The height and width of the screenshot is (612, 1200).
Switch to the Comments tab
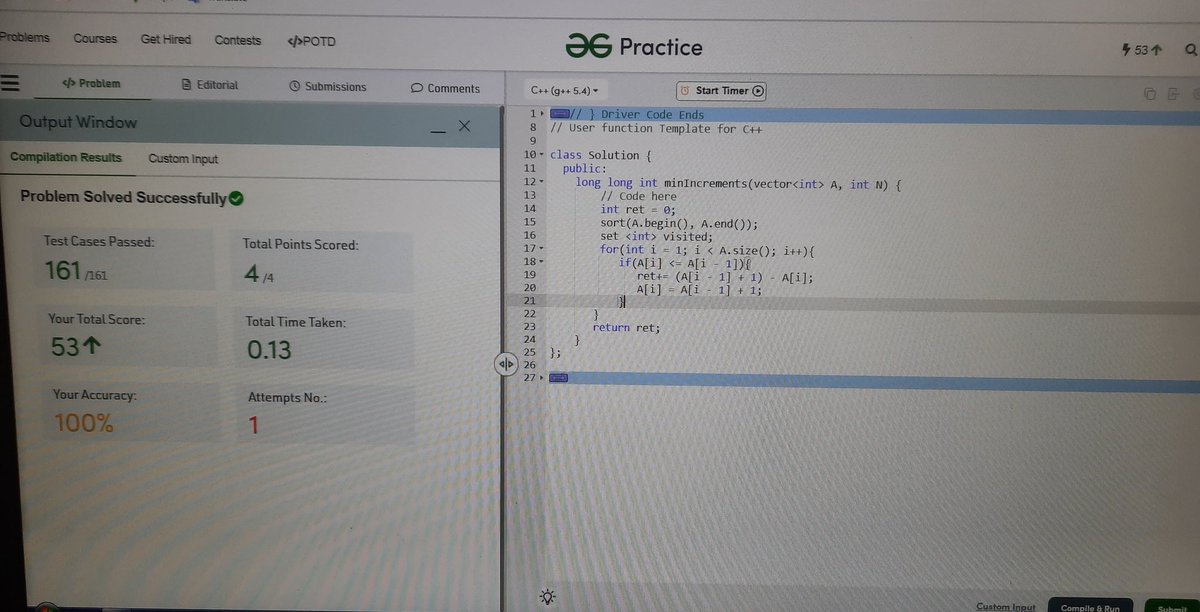pyautogui.click(x=446, y=88)
